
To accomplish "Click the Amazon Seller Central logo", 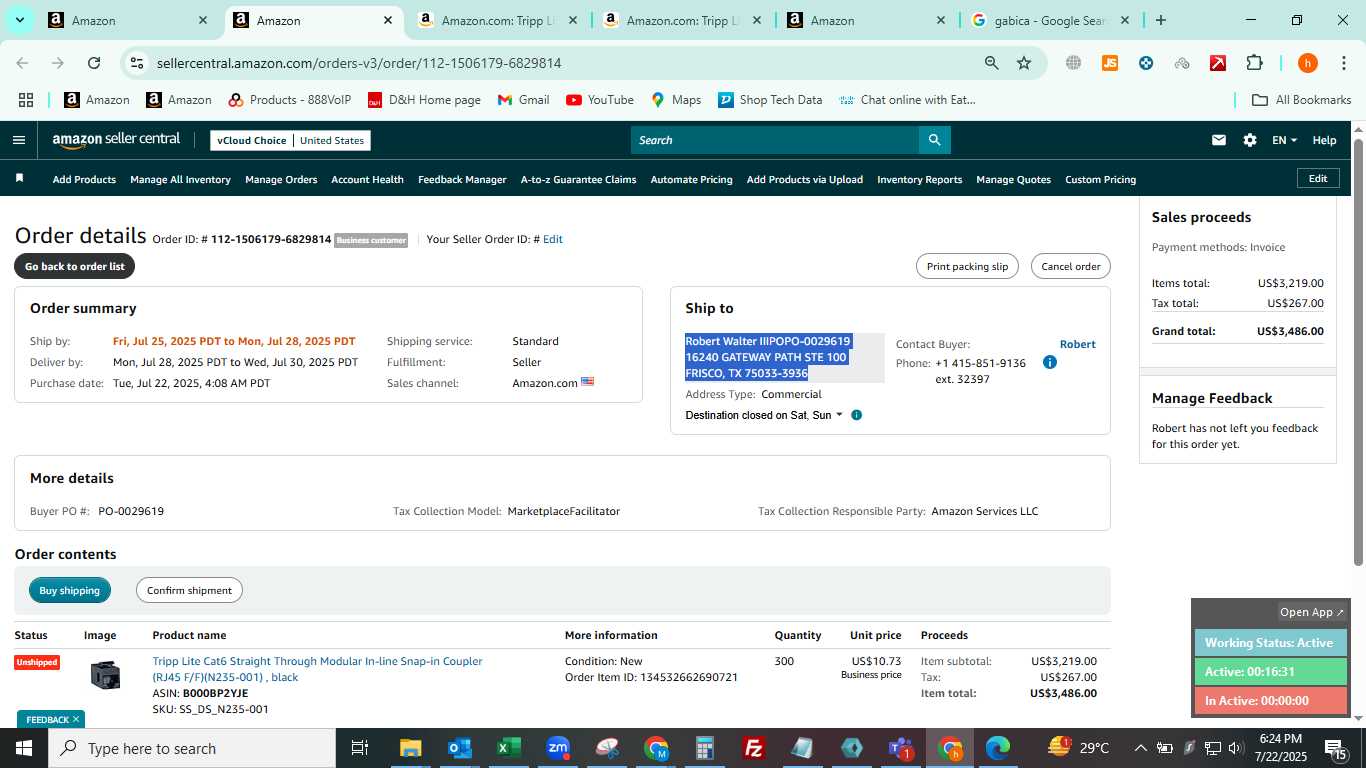I will click(x=116, y=140).
